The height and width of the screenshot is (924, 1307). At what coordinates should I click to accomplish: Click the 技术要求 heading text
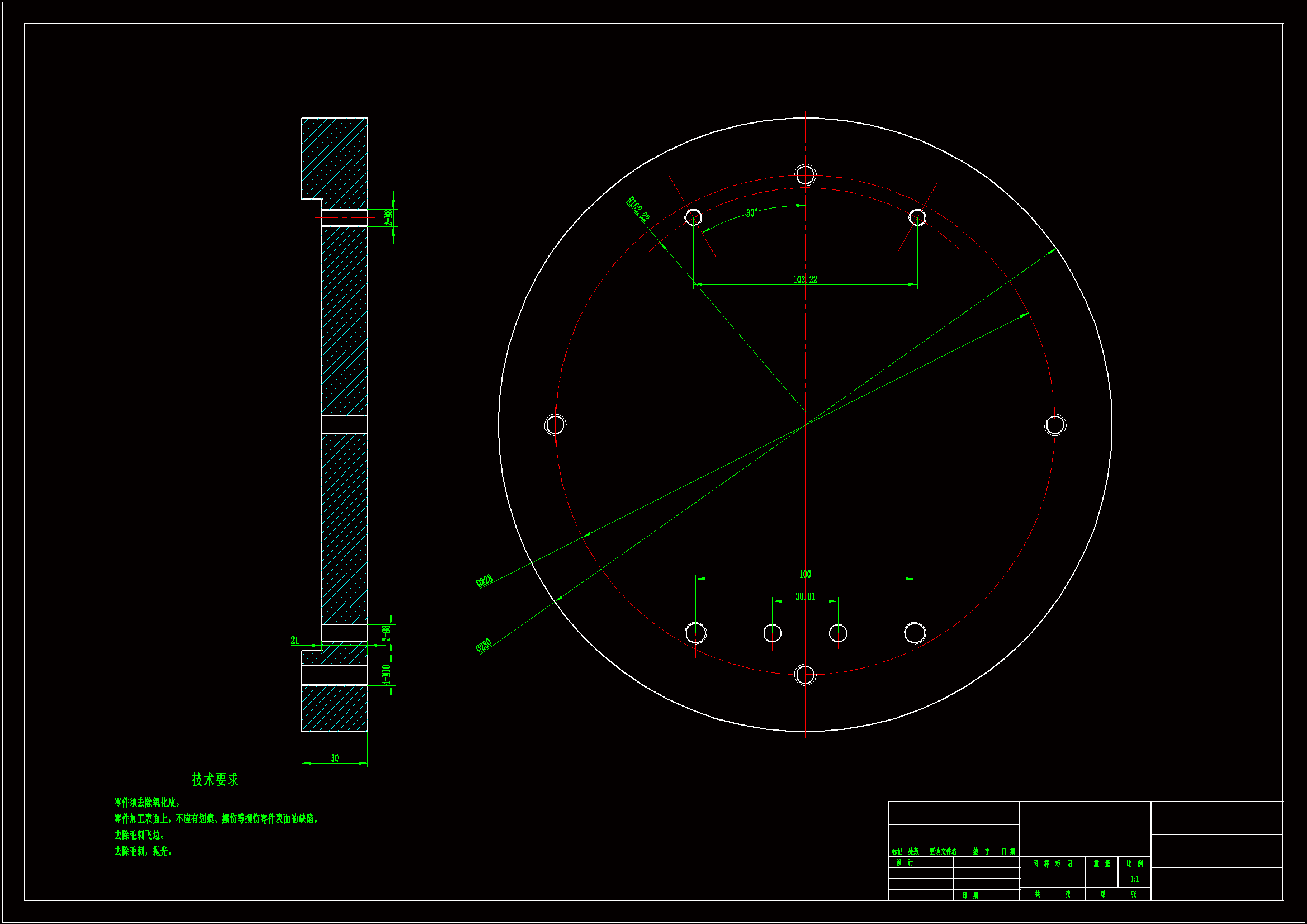coord(215,780)
